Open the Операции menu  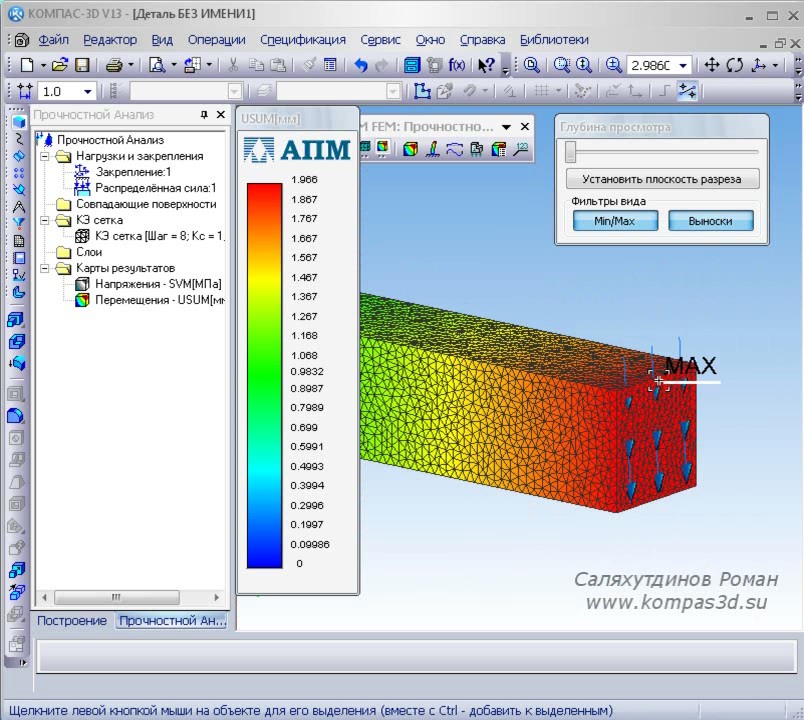(x=216, y=40)
